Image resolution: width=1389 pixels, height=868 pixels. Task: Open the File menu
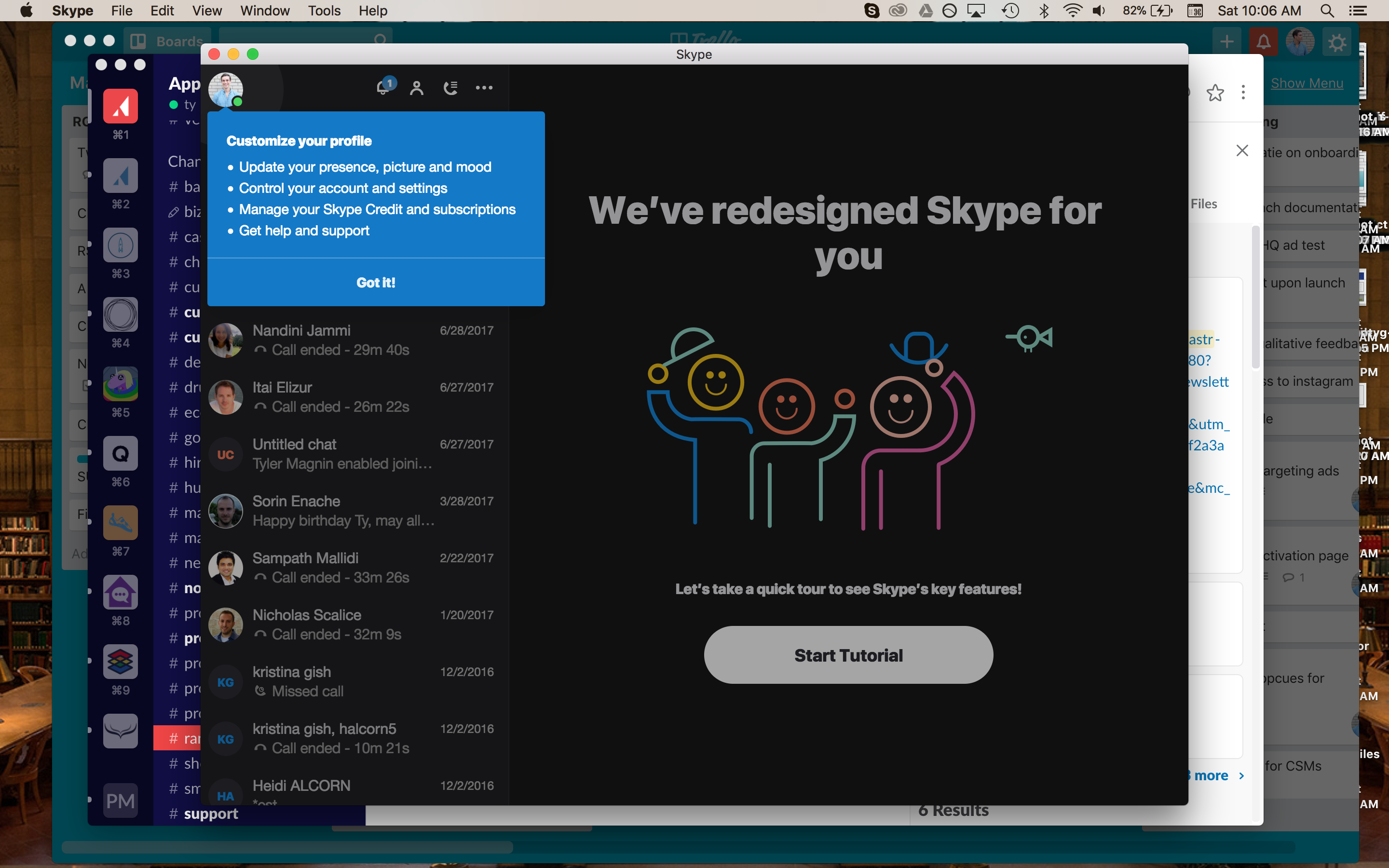coord(122,10)
